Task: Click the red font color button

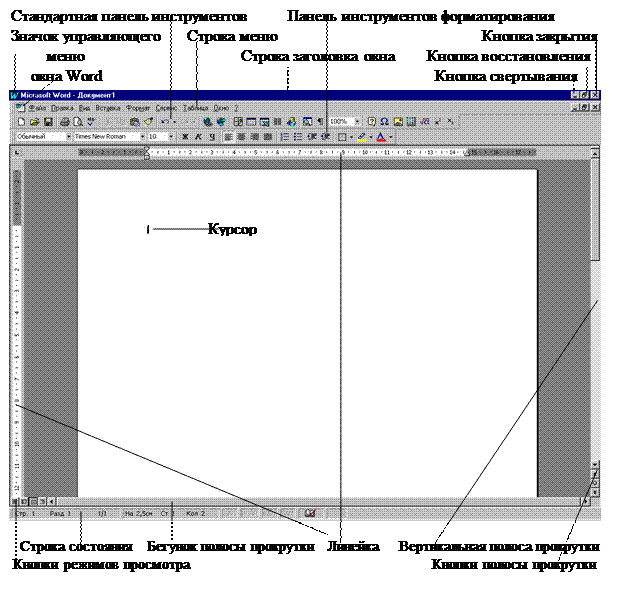Action: (381, 136)
